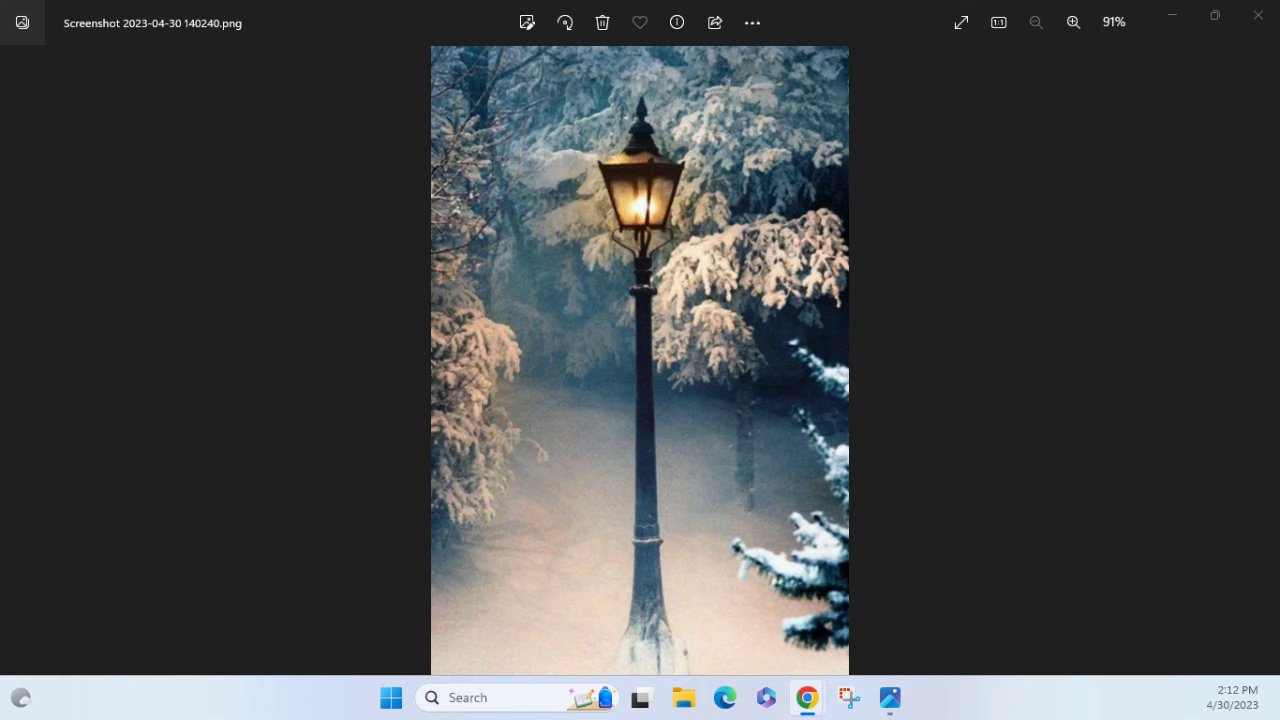Open Task View from the taskbar
The width and height of the screenshot is (1280, 720).
pos(641,698)
